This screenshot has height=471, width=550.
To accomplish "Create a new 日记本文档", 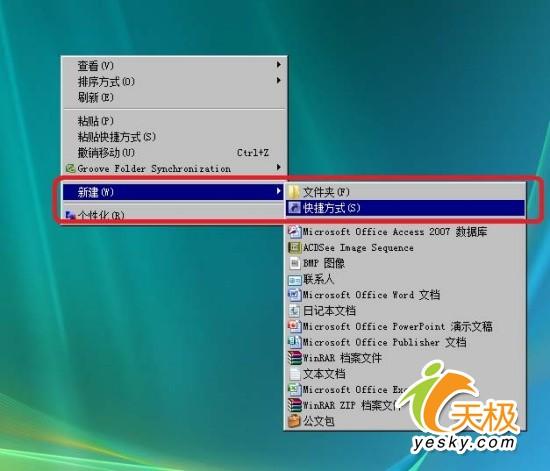I will pyautogui.click(x=405, y=311).
